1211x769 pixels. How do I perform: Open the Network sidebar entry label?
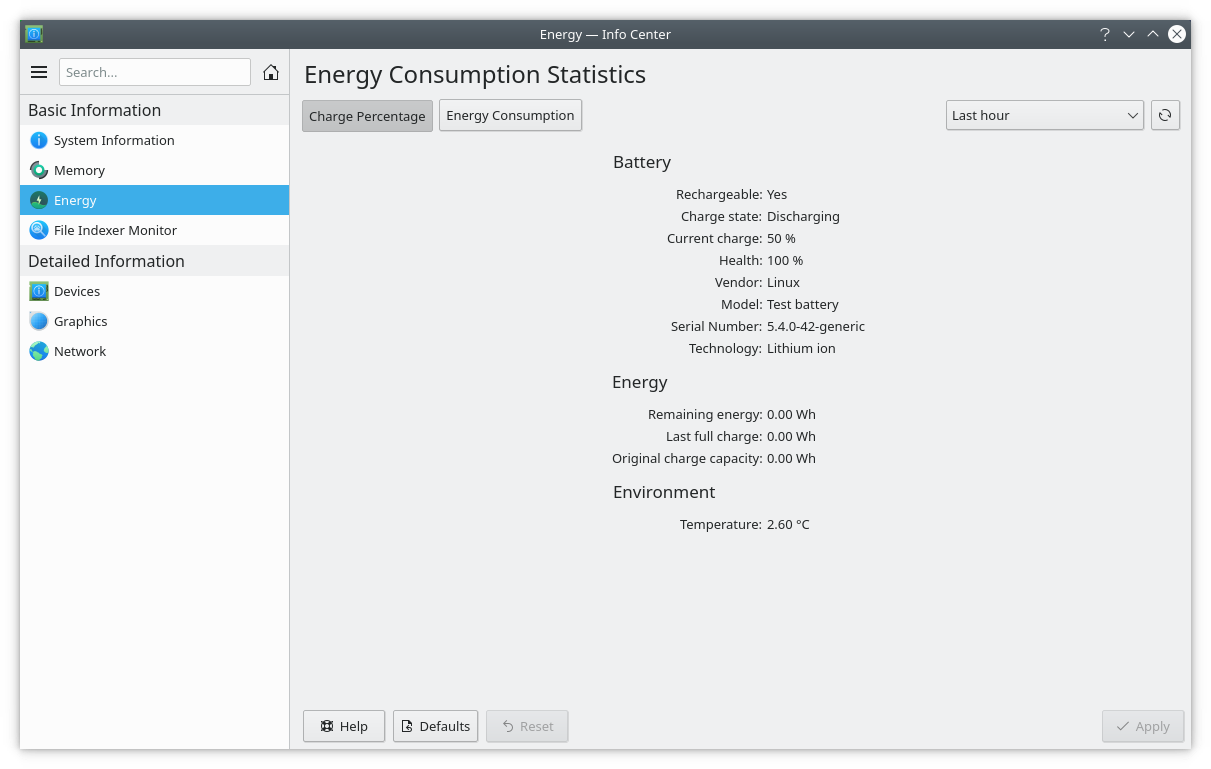coord(80,351)
